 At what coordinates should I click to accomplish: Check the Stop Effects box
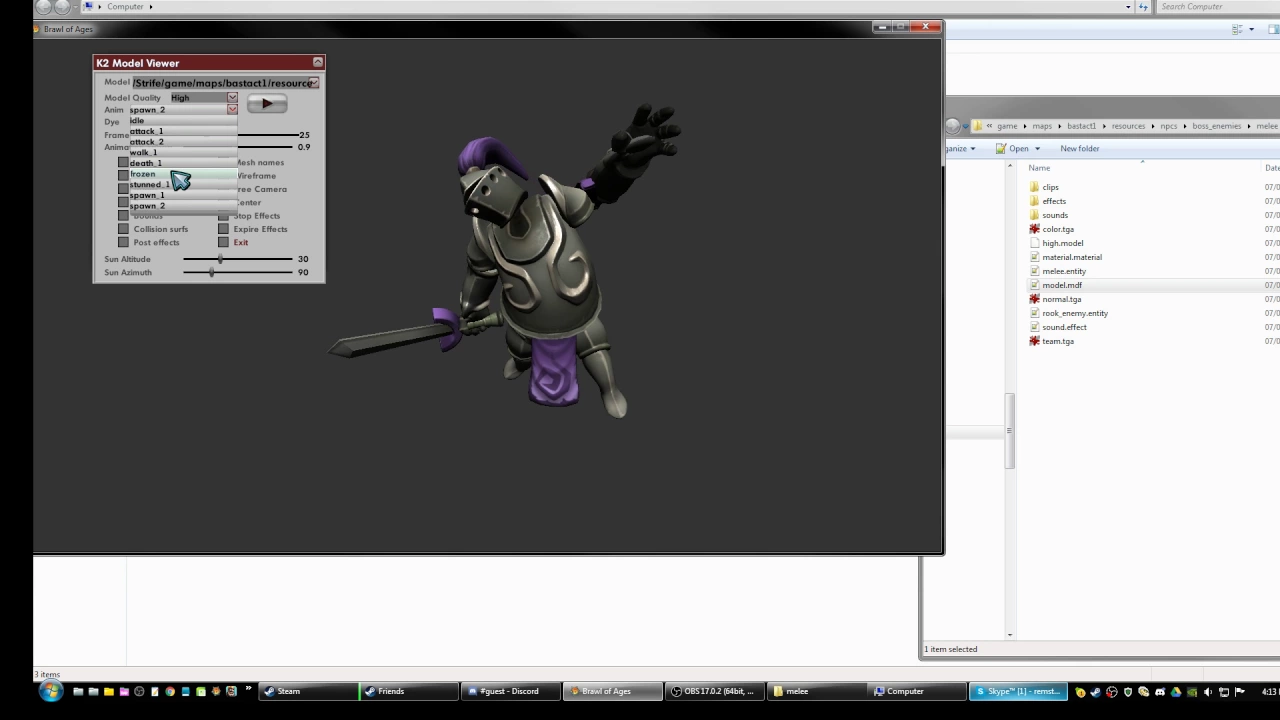[x=224, y=216]
